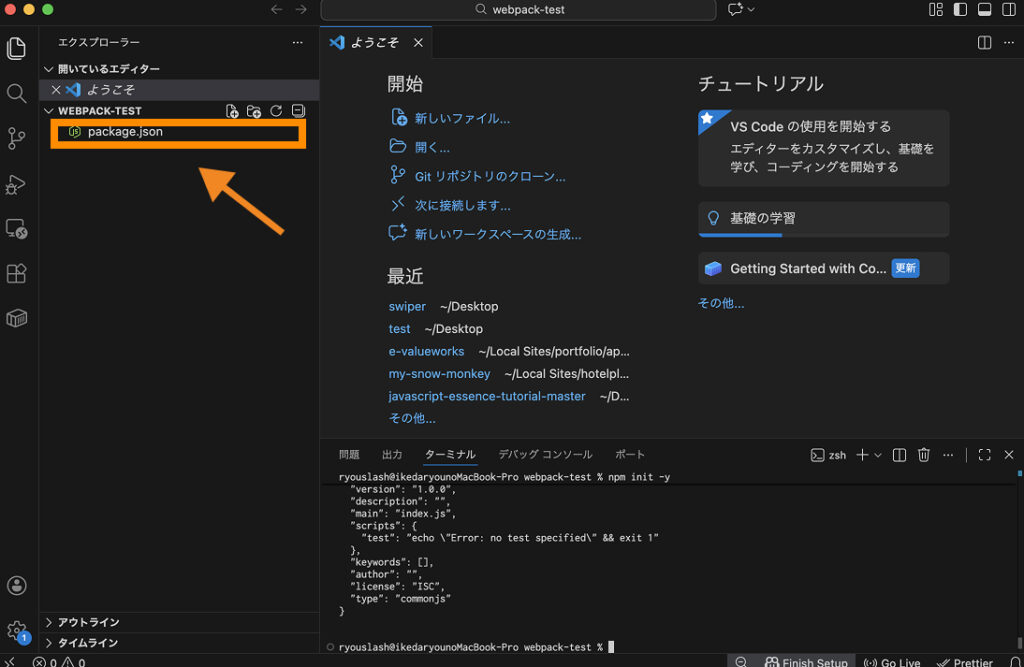Image resolution: width=1024 pixels, height=667 pixels.
Task: Kill terminal with trash icon
Action: tap(924, 455)
